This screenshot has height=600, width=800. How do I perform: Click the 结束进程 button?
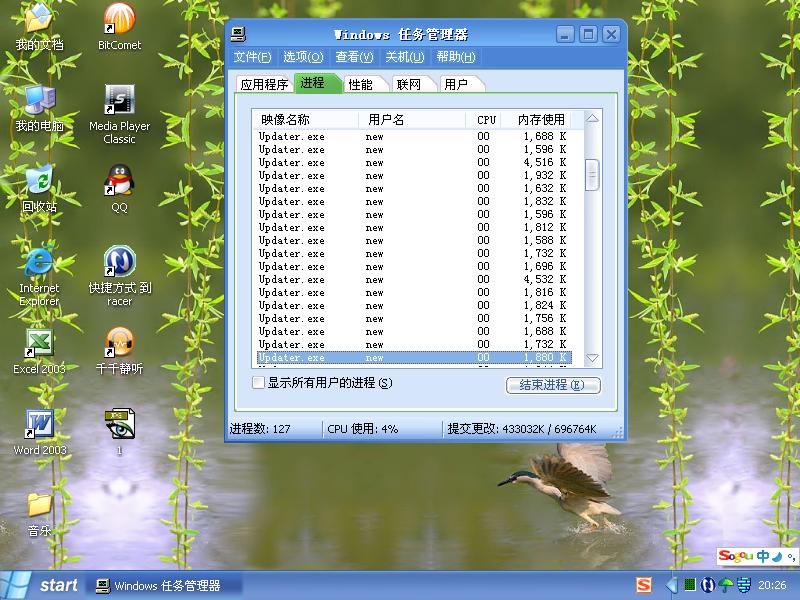pos(553,385)
